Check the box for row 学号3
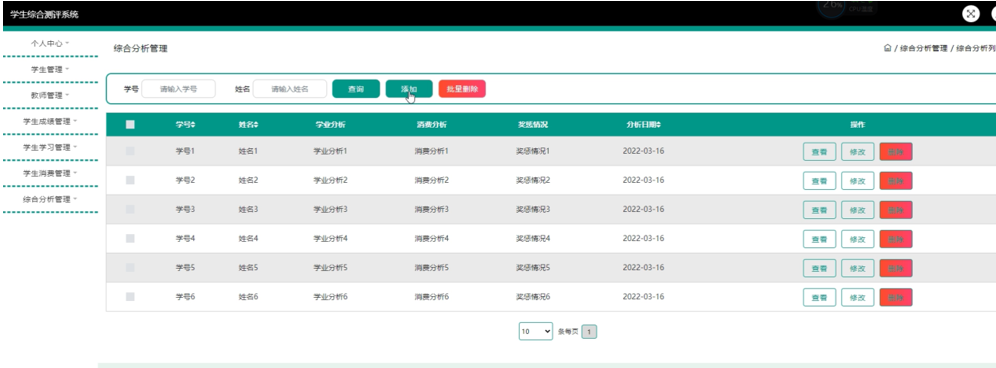 click(x=130, y=209)
